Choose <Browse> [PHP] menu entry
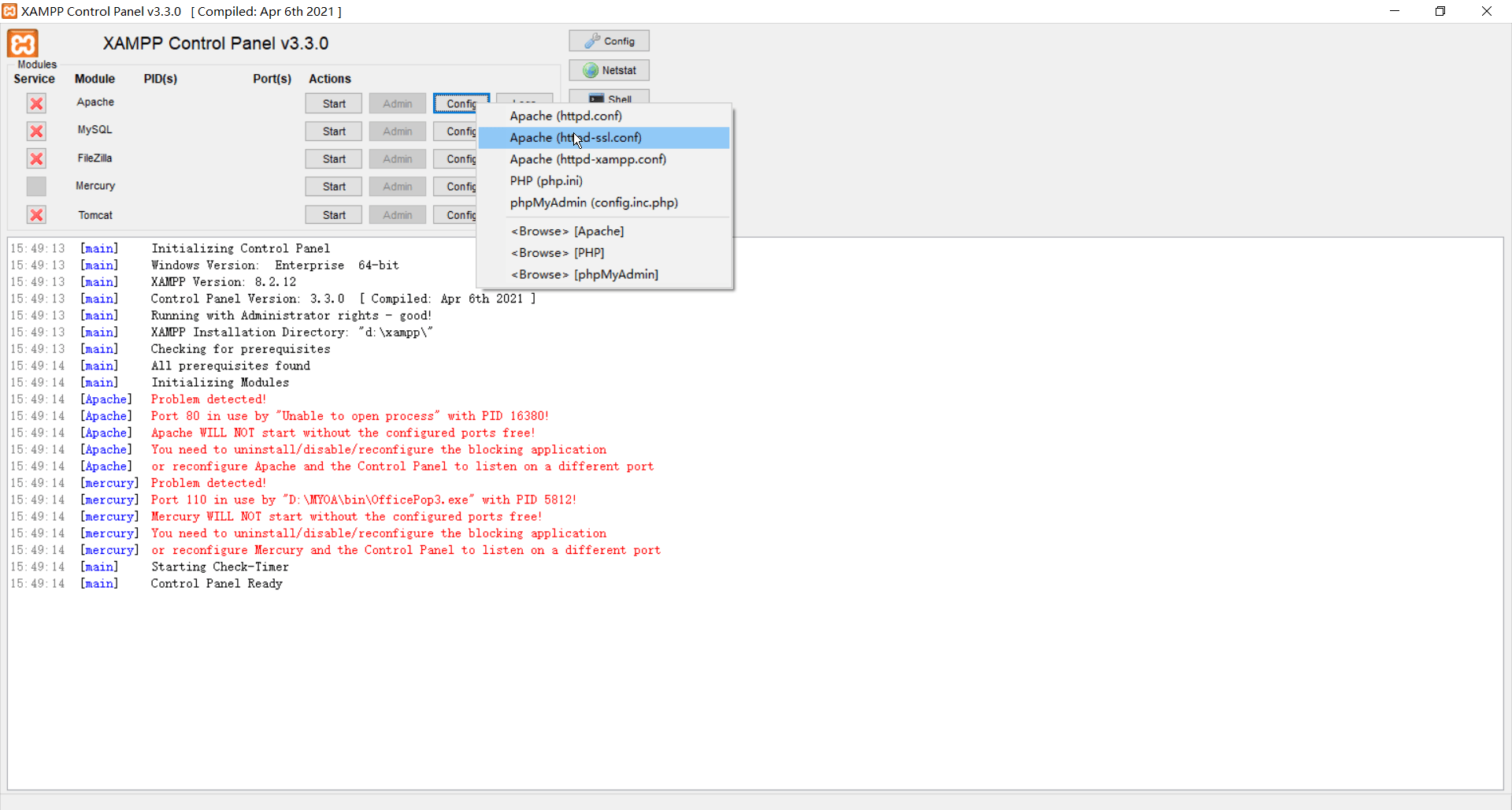1512x810 pixels. coord(604,252)
